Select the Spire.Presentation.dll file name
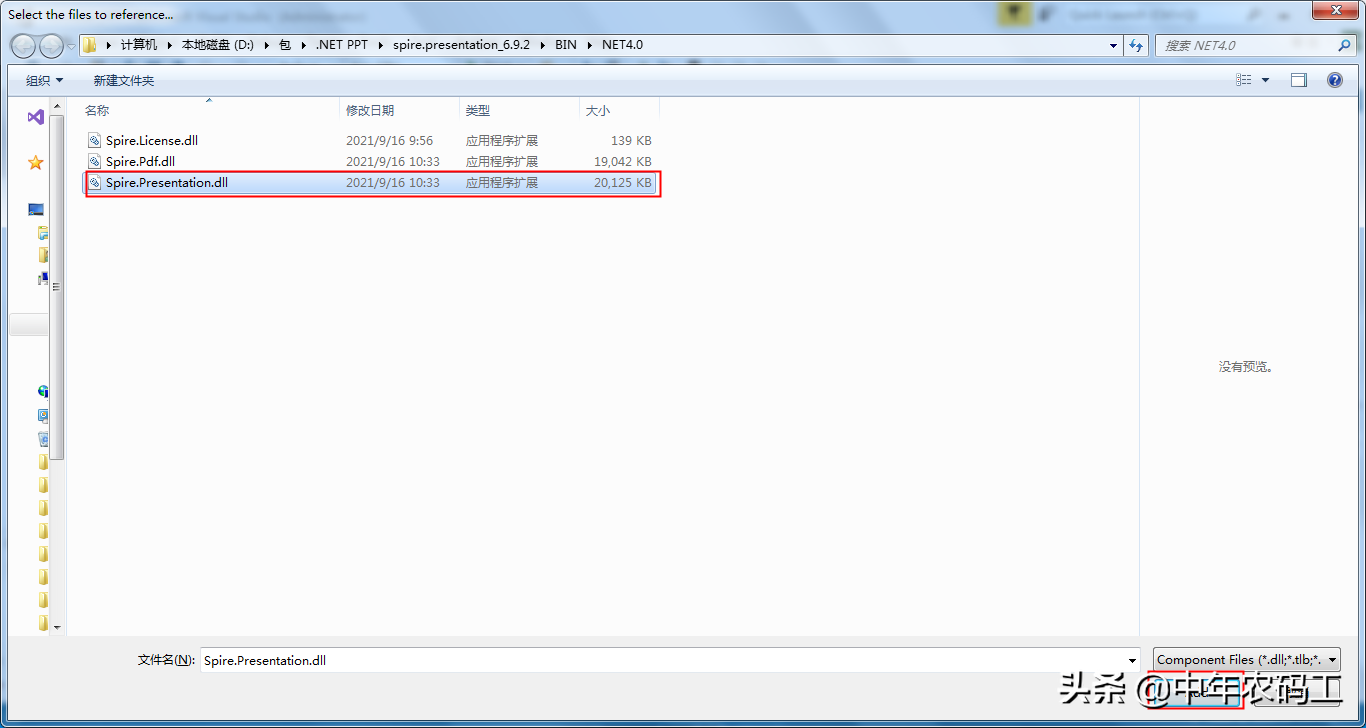 click(x=167, y=183)
